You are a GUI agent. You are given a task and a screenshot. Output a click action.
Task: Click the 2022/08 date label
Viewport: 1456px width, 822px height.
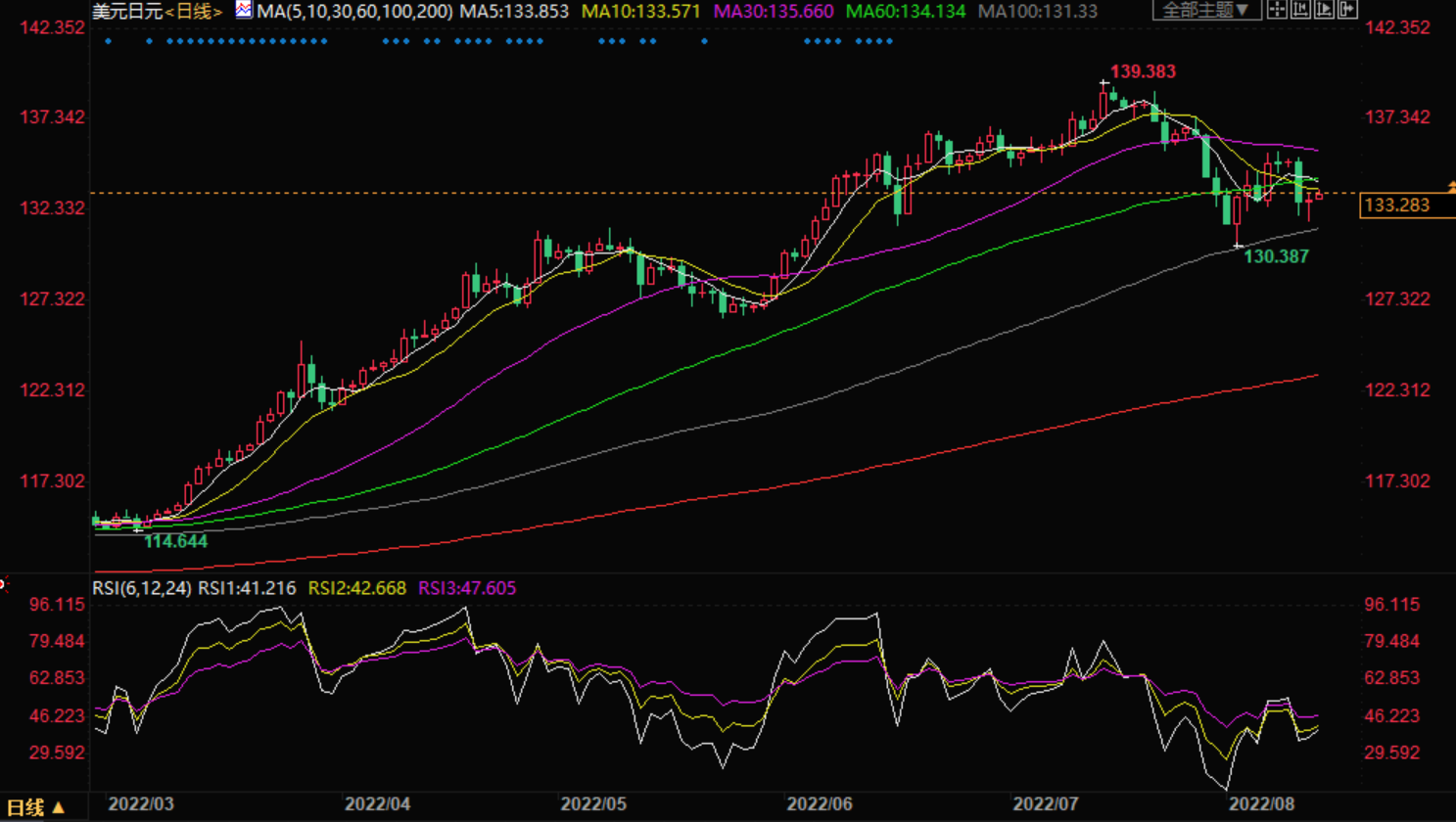click(x=1261, y=804)
